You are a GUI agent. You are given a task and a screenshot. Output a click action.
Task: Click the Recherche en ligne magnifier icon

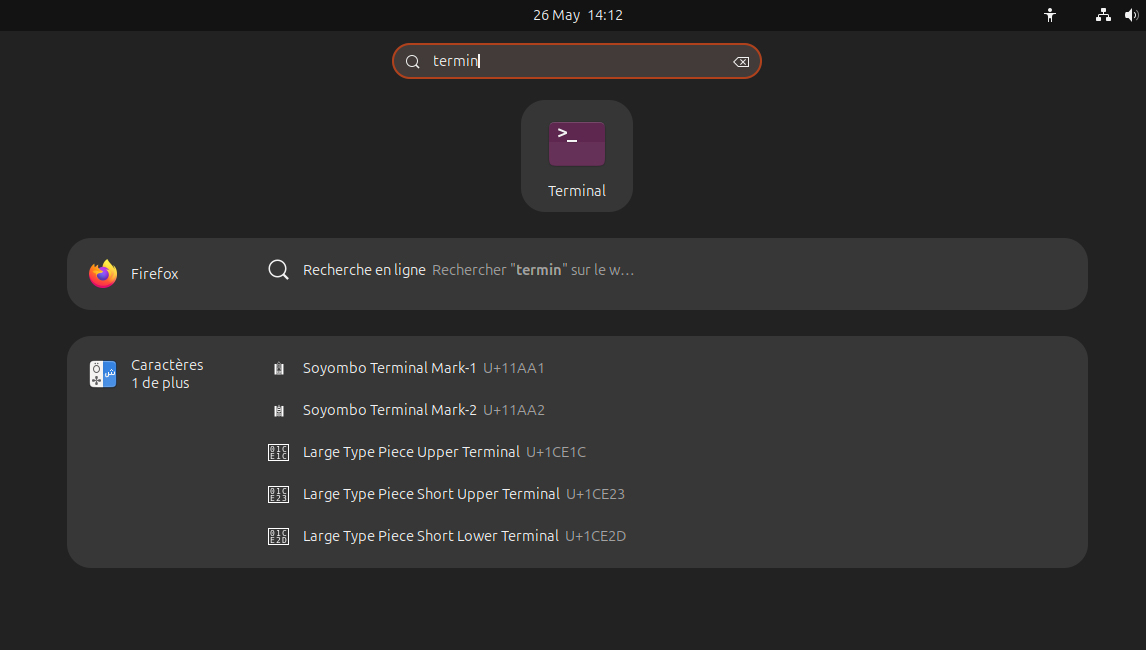(278, 270)
